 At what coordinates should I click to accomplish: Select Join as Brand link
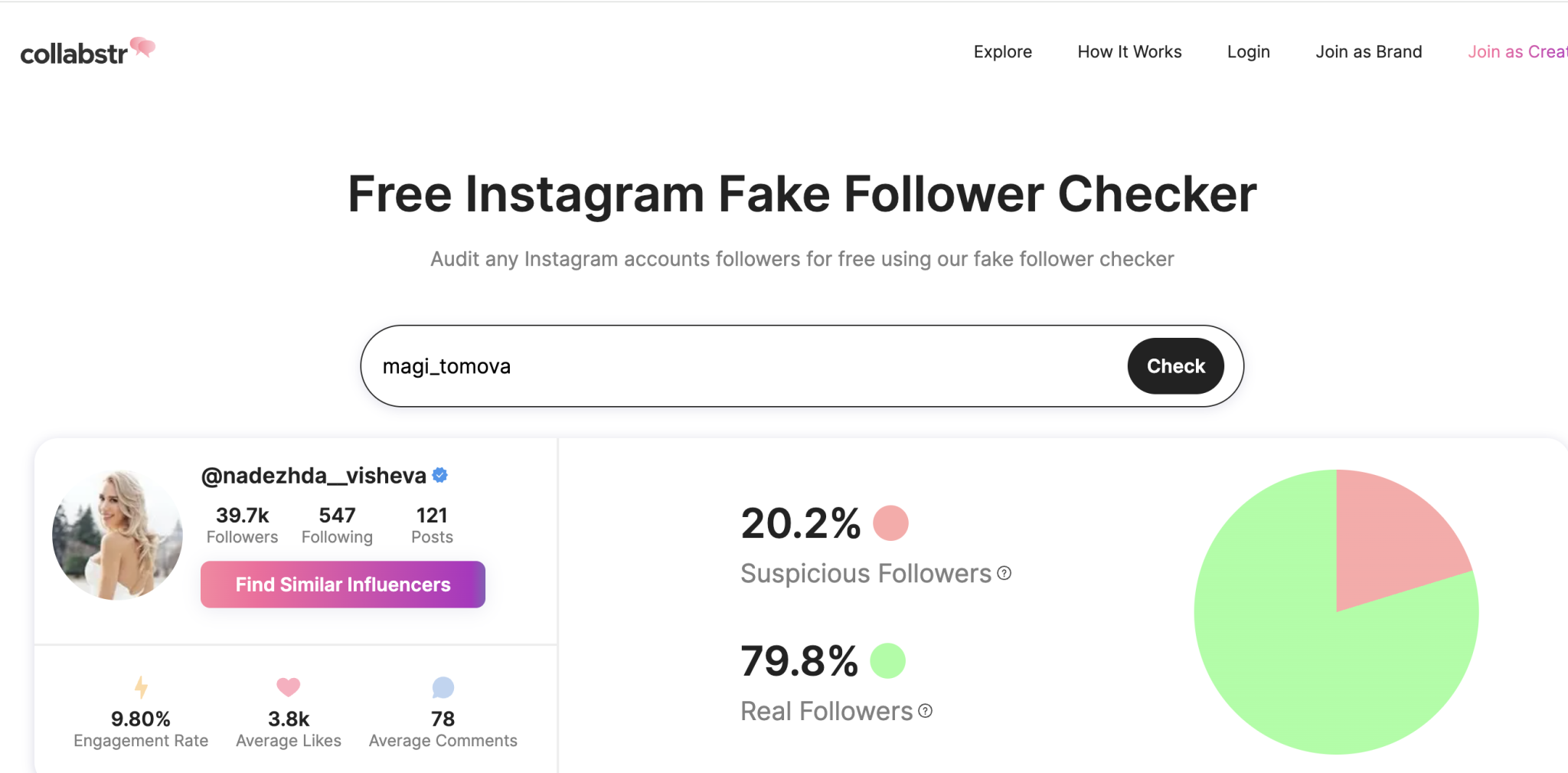tap(1368, 52)
